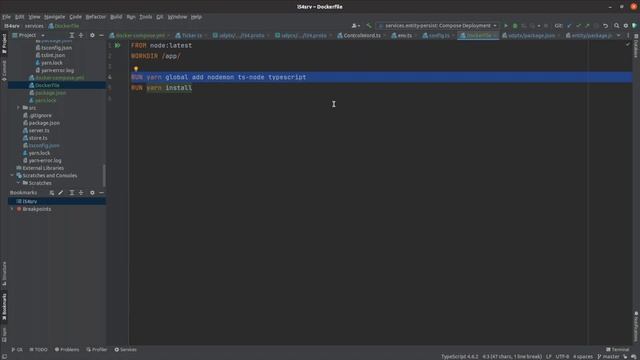Select server.ts in the project tree
Screen dimensions: 640x360
pyautogui.click(x=39, y=131)
